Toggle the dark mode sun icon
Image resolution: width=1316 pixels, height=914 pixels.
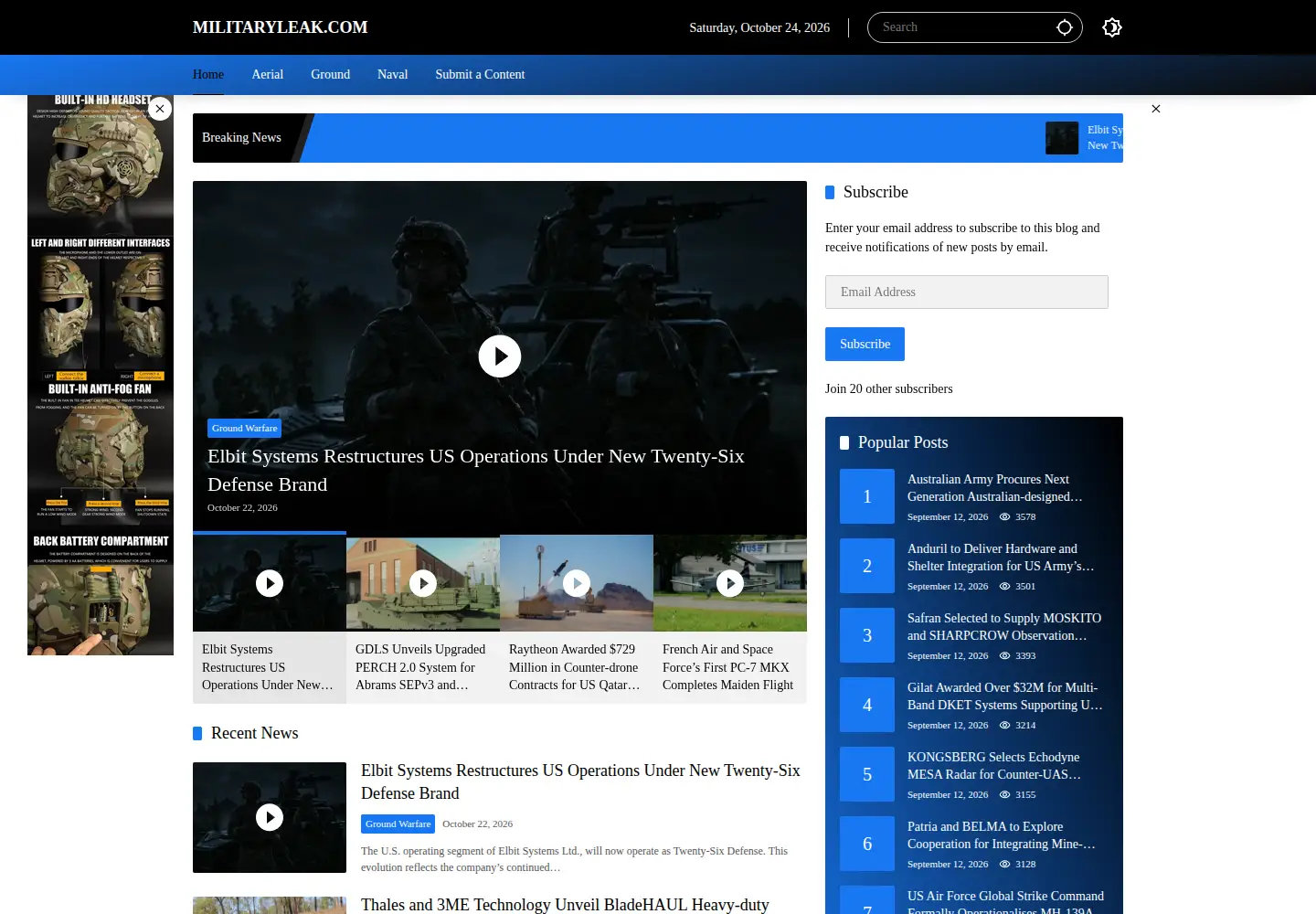[x=1112, y=27]
